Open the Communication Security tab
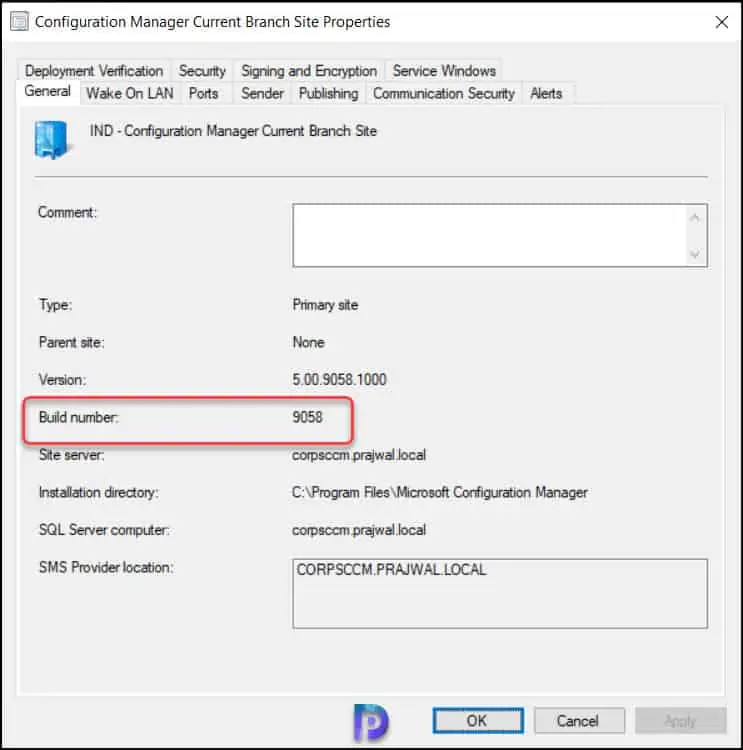This screenshot has height=750, width=743. click(444, 93)
